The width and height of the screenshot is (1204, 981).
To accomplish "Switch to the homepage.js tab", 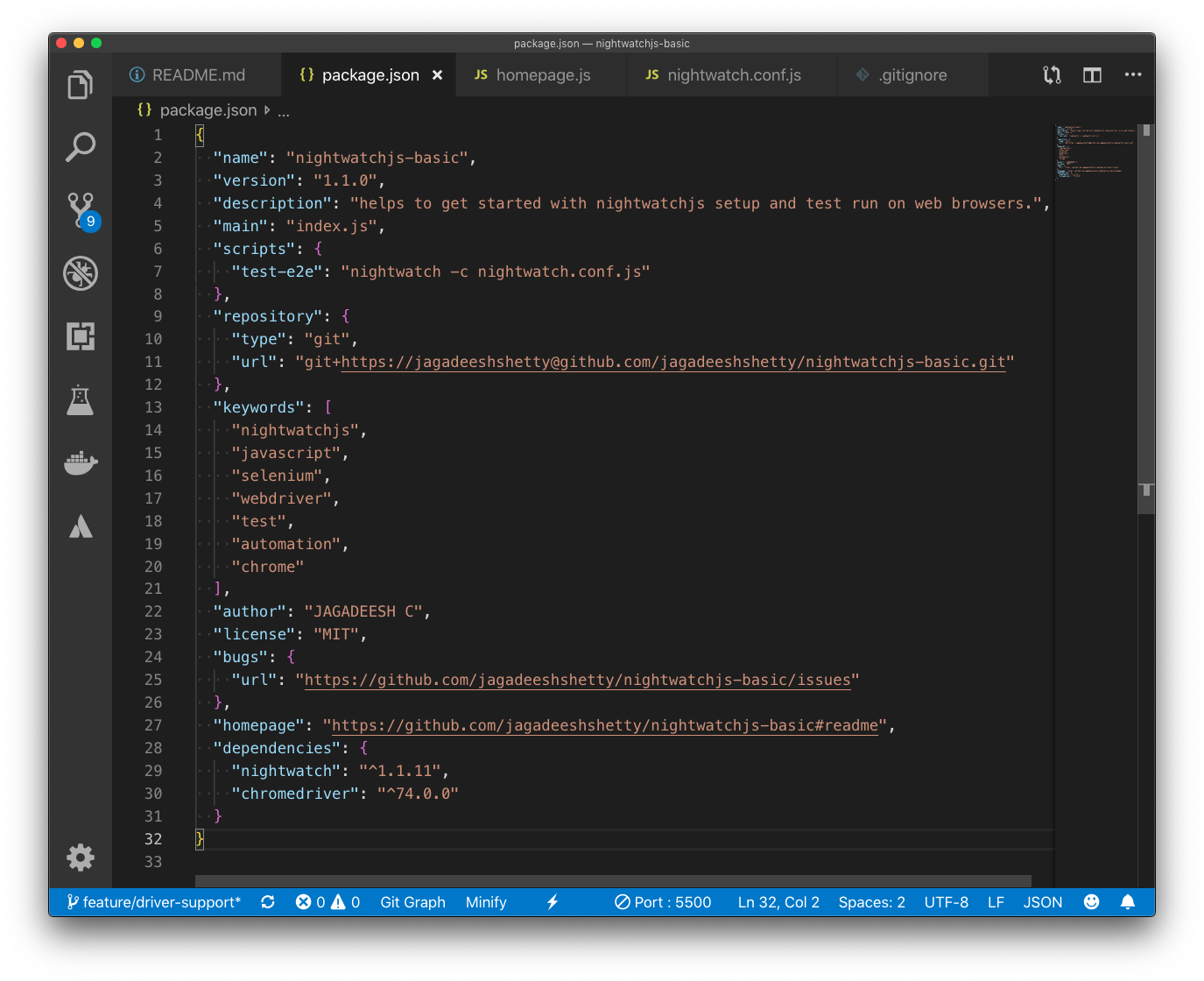I will (x=542, y=74).
